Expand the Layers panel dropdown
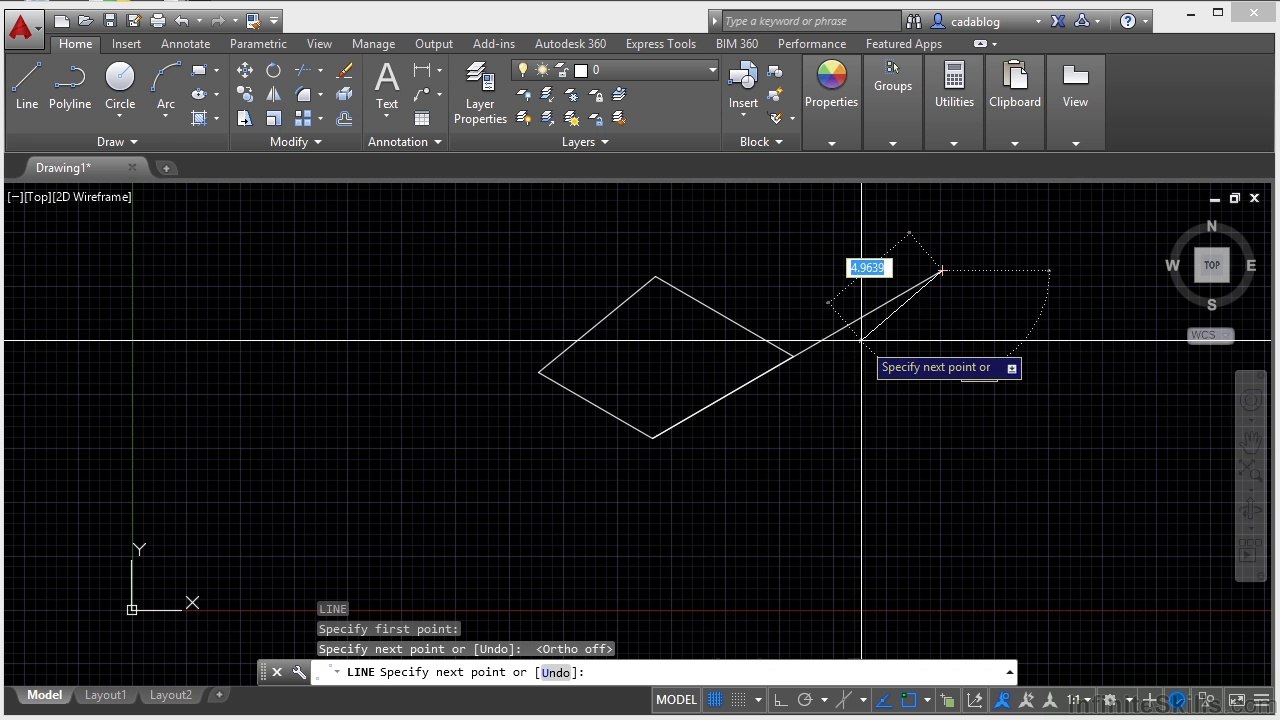 pos(585,142)
